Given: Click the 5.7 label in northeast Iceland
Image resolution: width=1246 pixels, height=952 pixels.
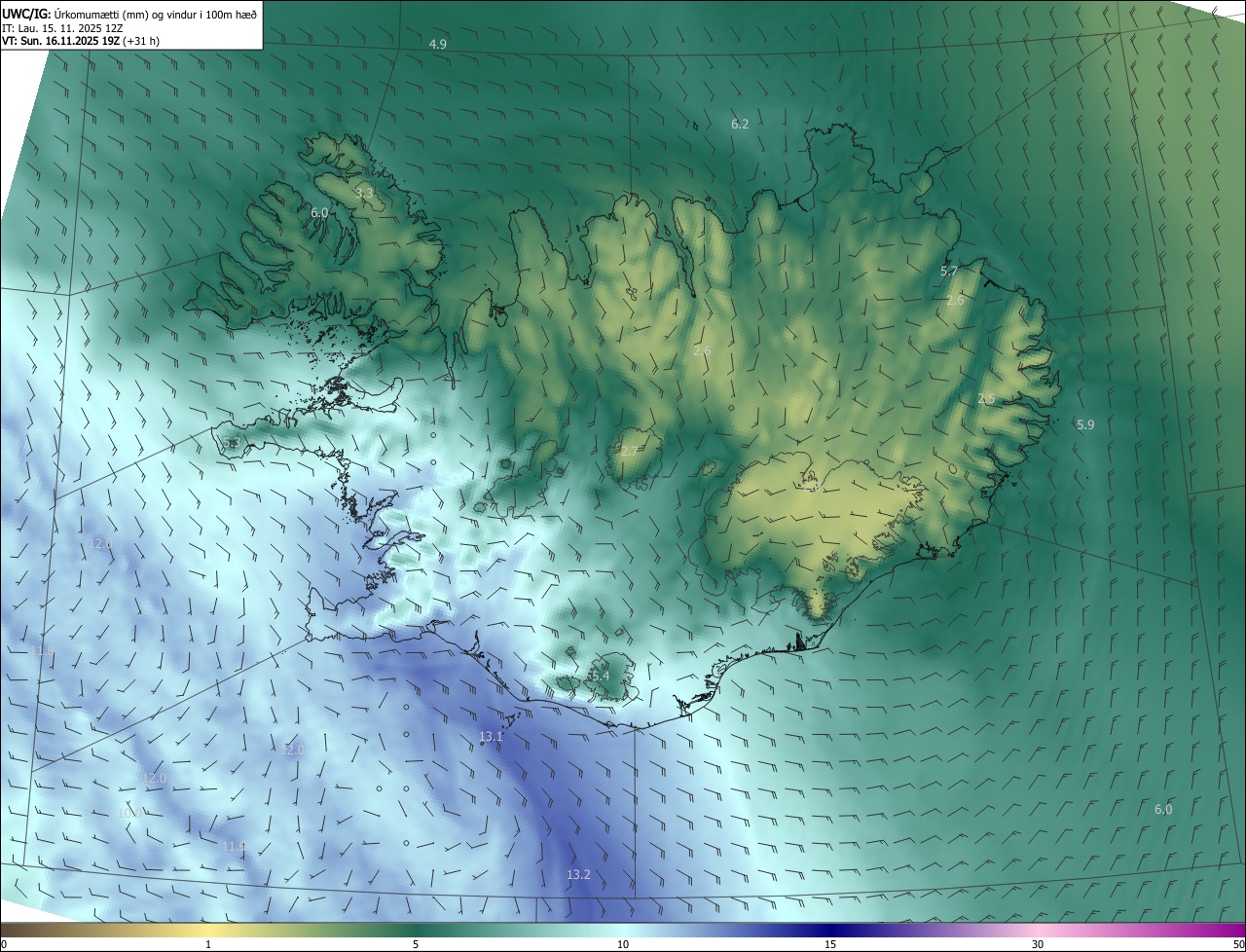Looking at the screenshot, I should 949,271.
